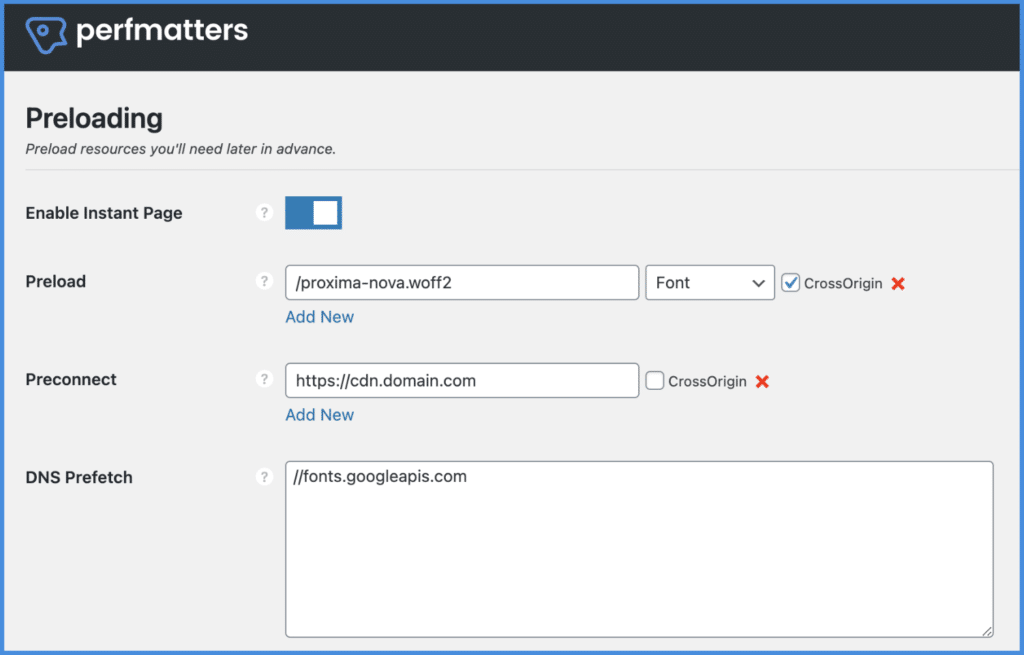Check CrossOrigin for the Preconnect entry
The image size is (1024, 655).
tap(654, 381)
